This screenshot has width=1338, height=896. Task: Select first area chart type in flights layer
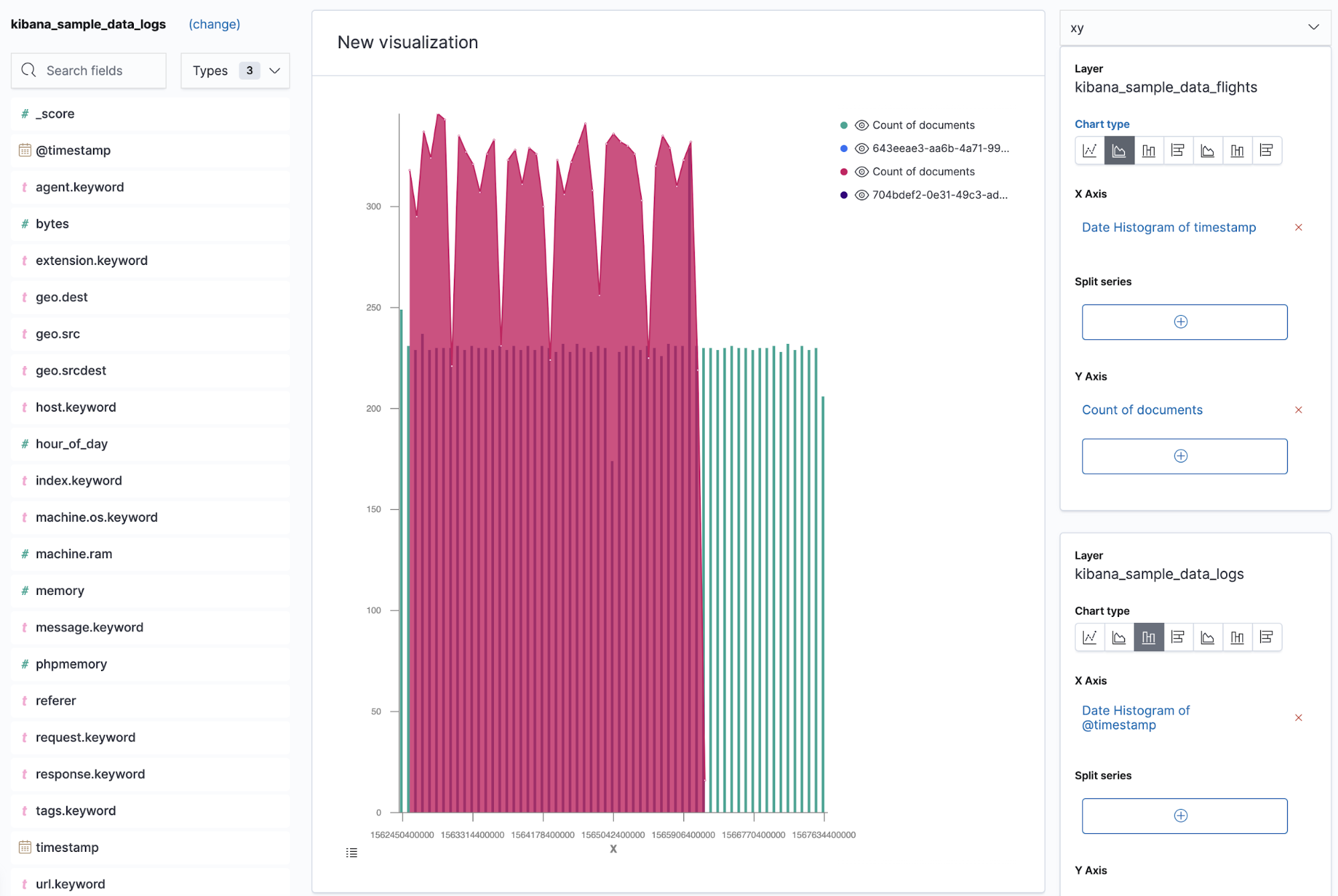[x=1119, y=151]
